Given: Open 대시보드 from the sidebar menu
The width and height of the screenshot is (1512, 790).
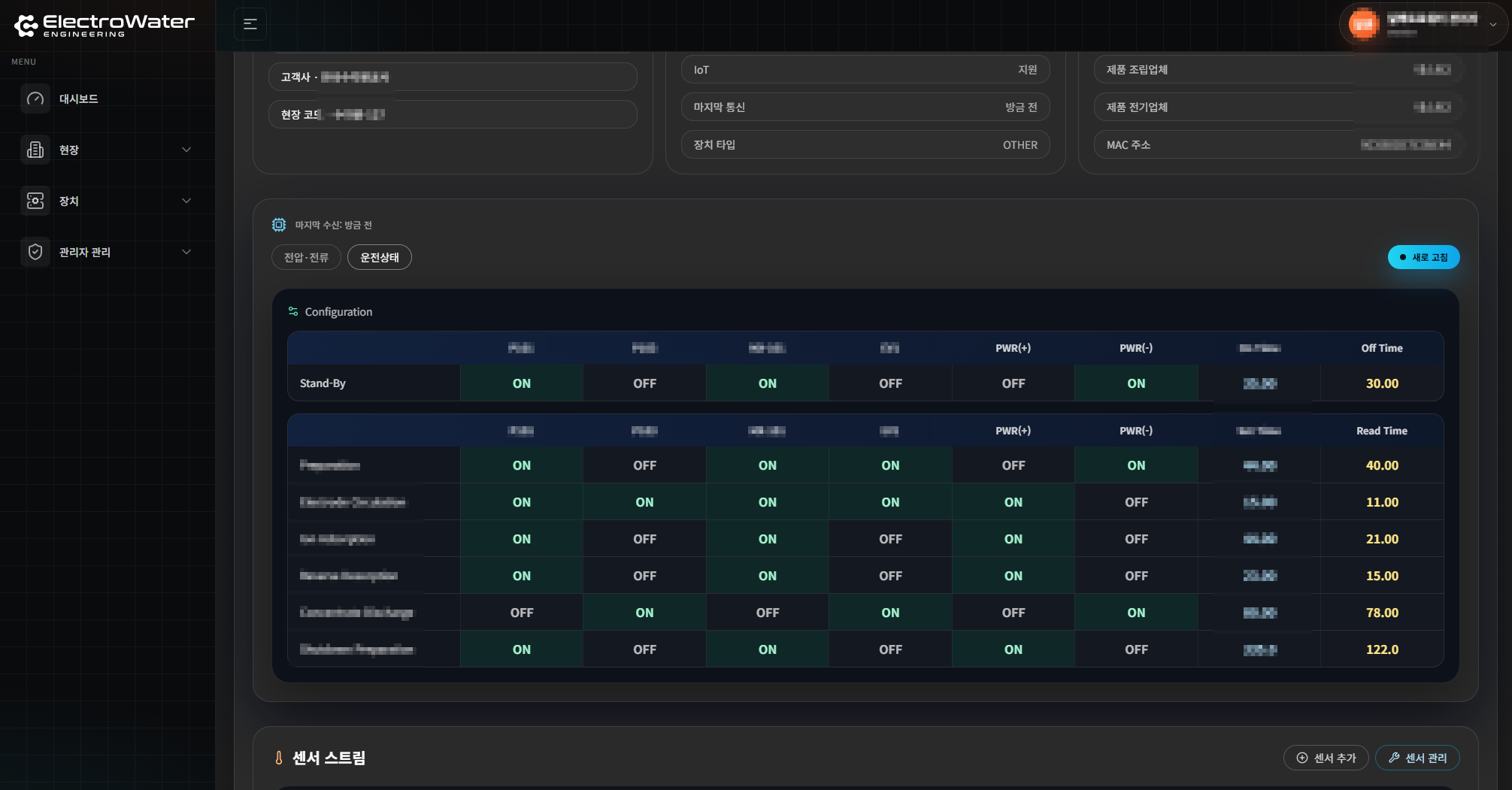Looking at the screenshot, I should (x=79, y=98).
